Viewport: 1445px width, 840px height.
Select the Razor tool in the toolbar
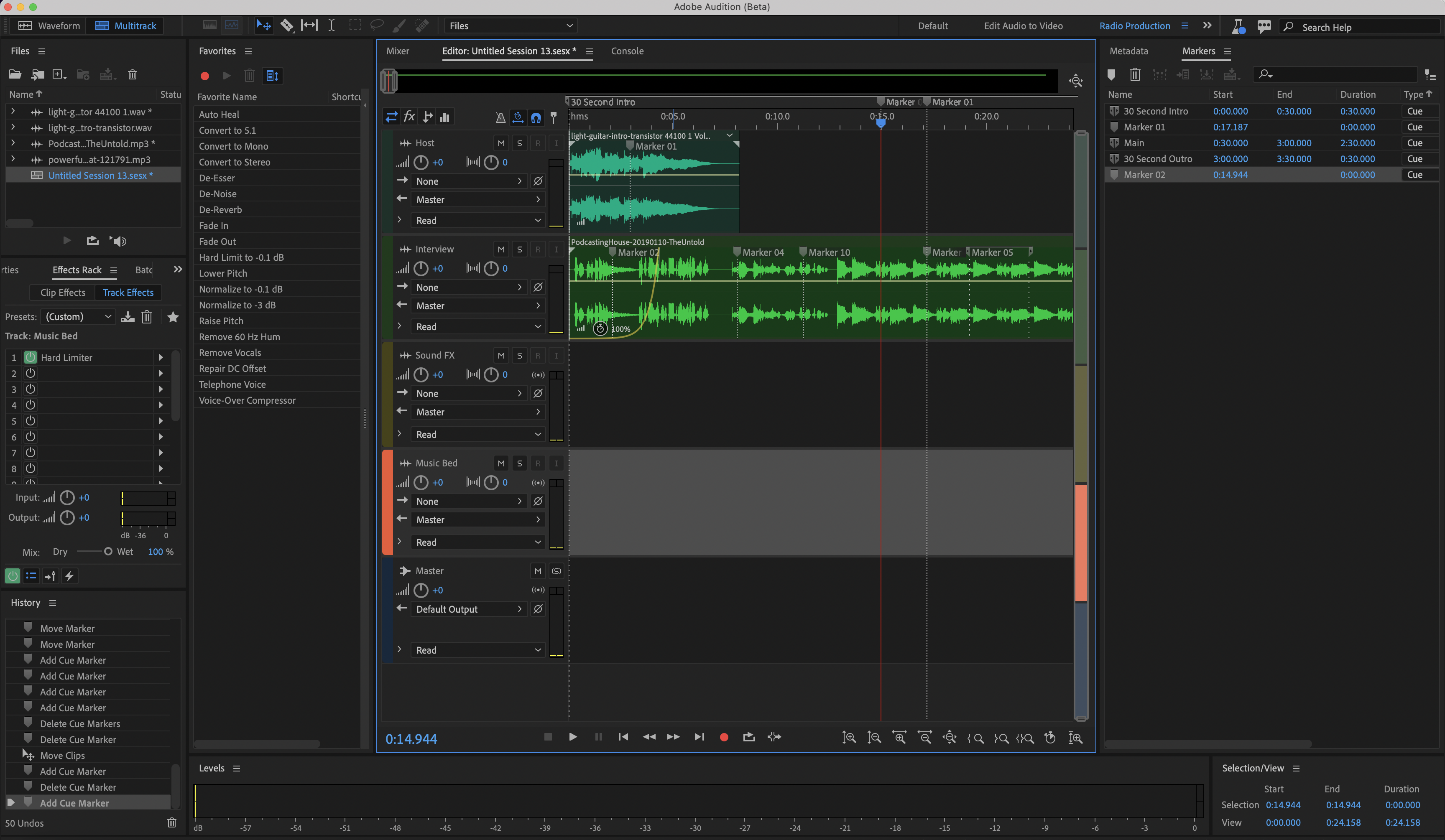point(287,25)
